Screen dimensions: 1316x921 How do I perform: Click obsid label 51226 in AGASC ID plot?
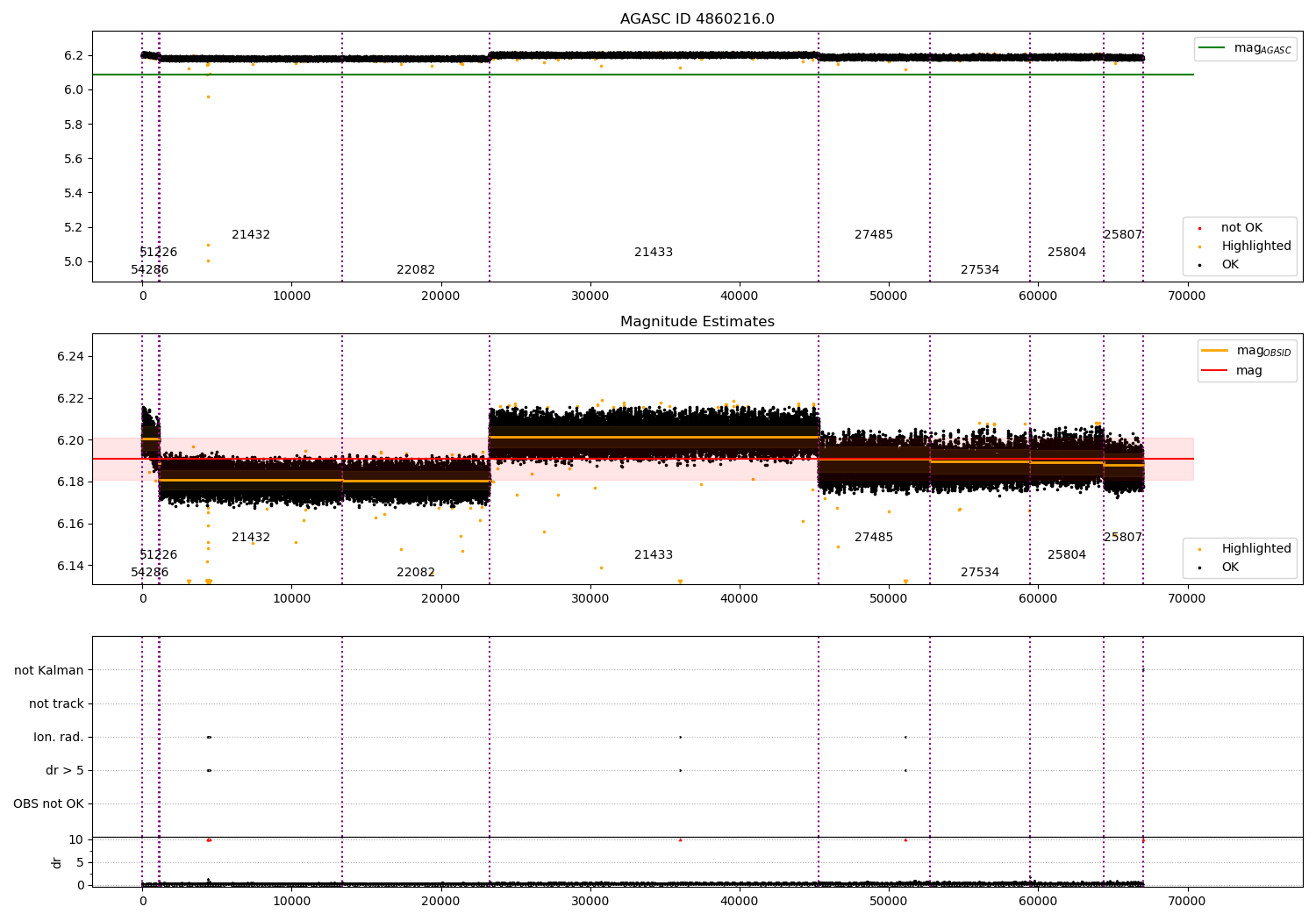click(x=159, y=253)
